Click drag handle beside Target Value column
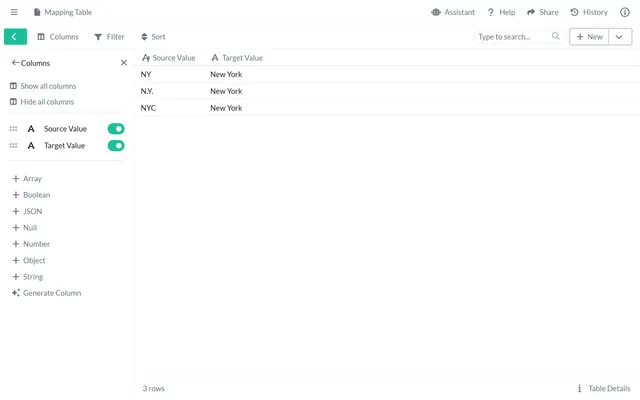Image resolution: width=640 pixels, height=400 pixels. click(x=13, y=146)
